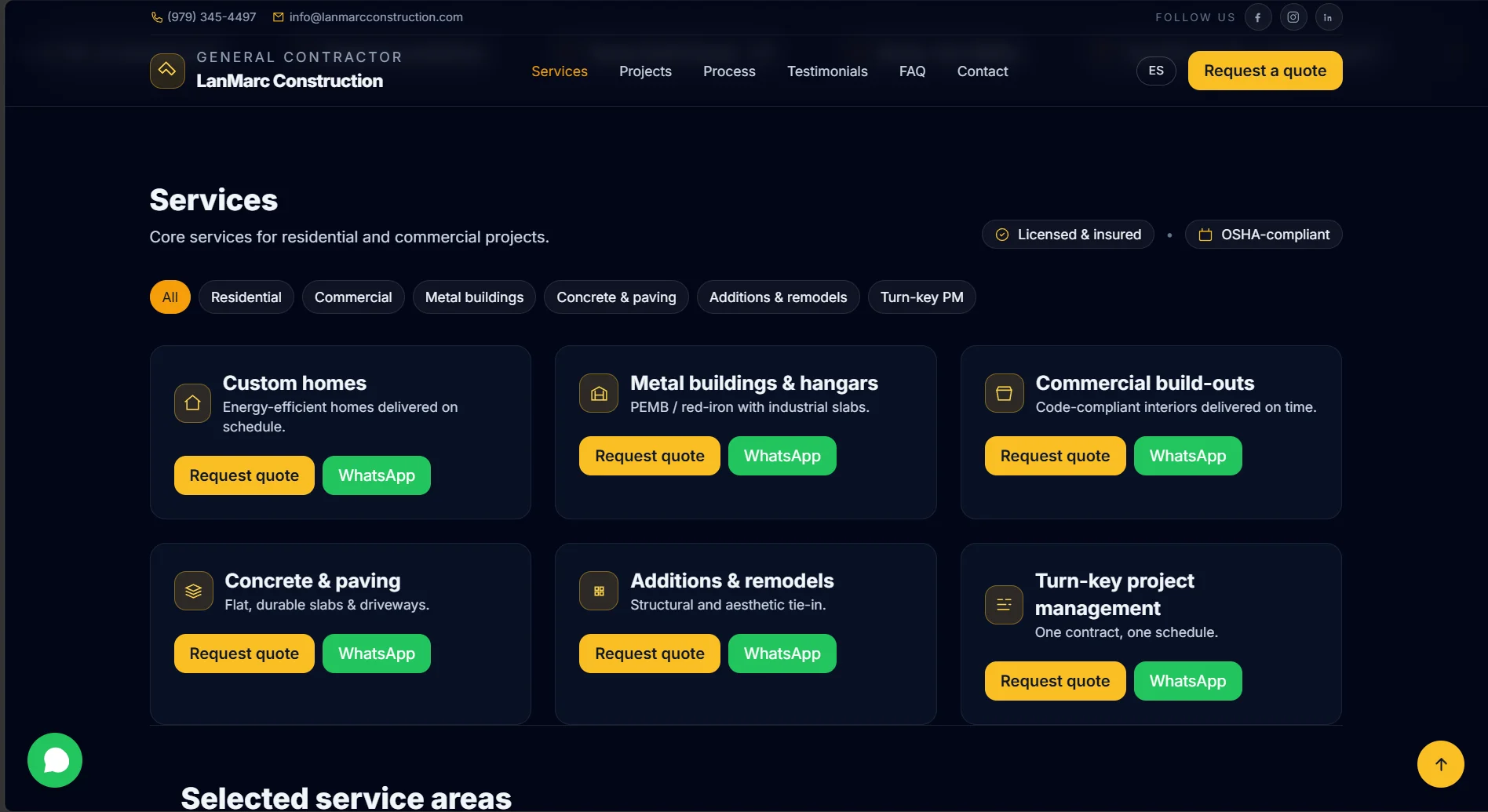Screen dimensions: 1488x812
Task: Open the Facebook social icon
Action: (1257, 17)
